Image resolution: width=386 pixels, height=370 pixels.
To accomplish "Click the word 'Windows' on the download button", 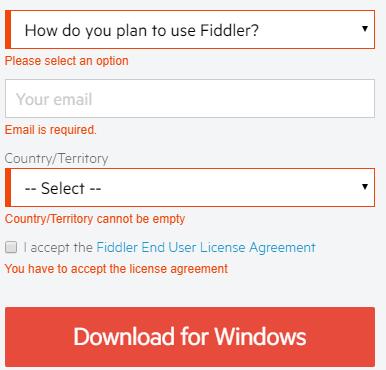I will 260,336.
